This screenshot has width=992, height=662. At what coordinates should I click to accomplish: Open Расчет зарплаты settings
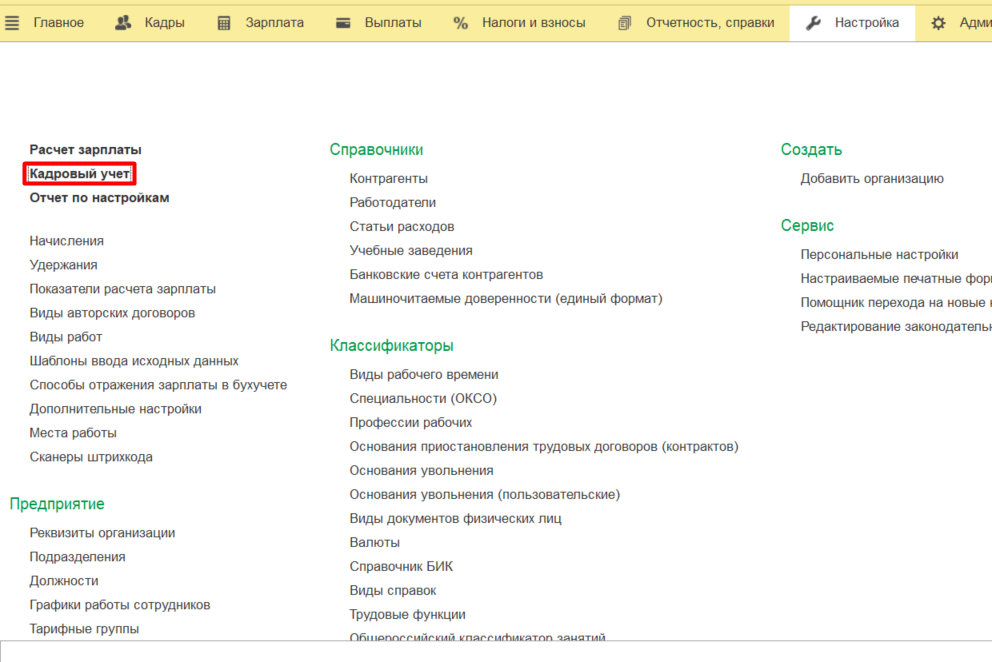(x=85, y=150)
